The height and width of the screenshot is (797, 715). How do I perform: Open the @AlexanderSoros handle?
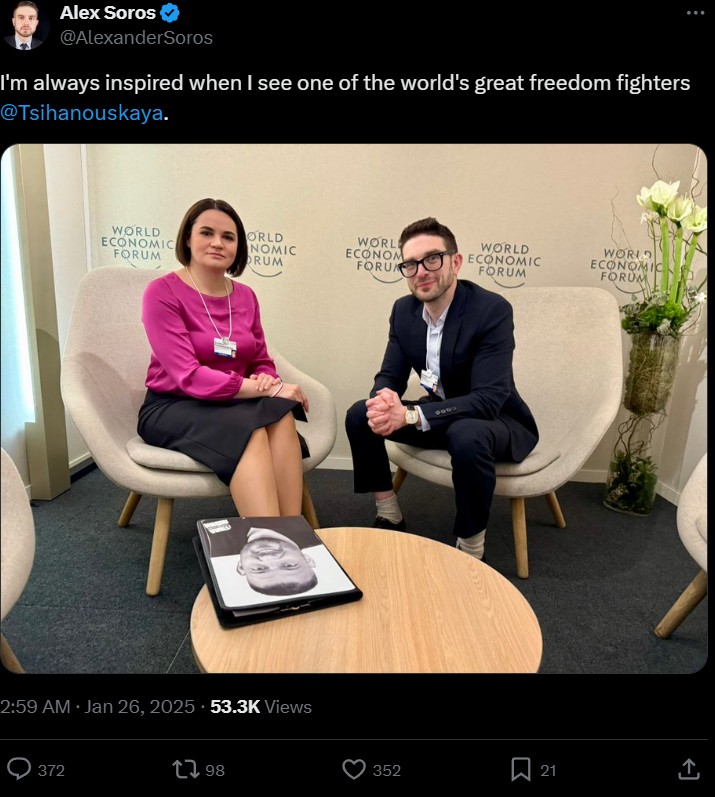click(136, 38)
